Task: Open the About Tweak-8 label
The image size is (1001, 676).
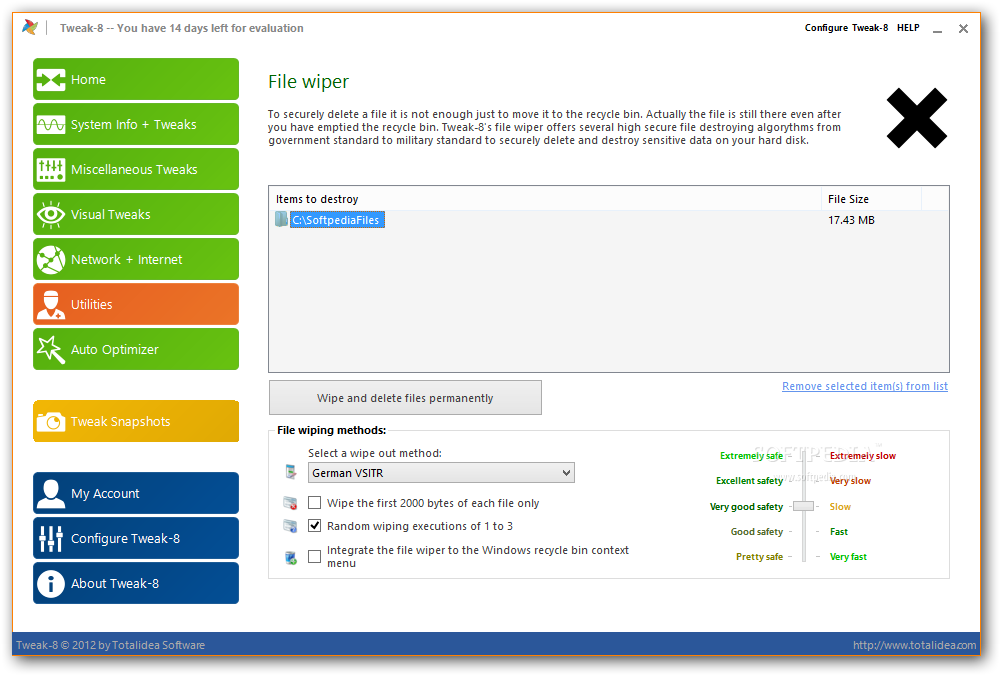Action: [115, 583]
